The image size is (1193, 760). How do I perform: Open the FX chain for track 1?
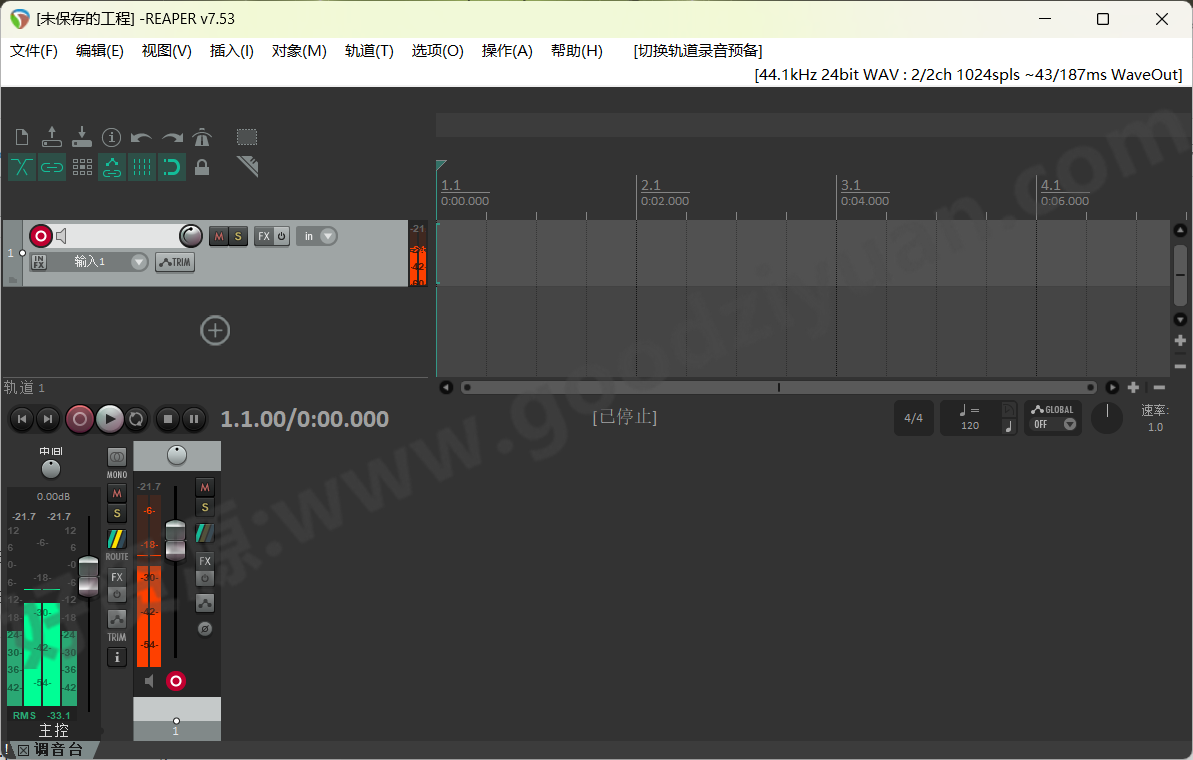point(264,236)
